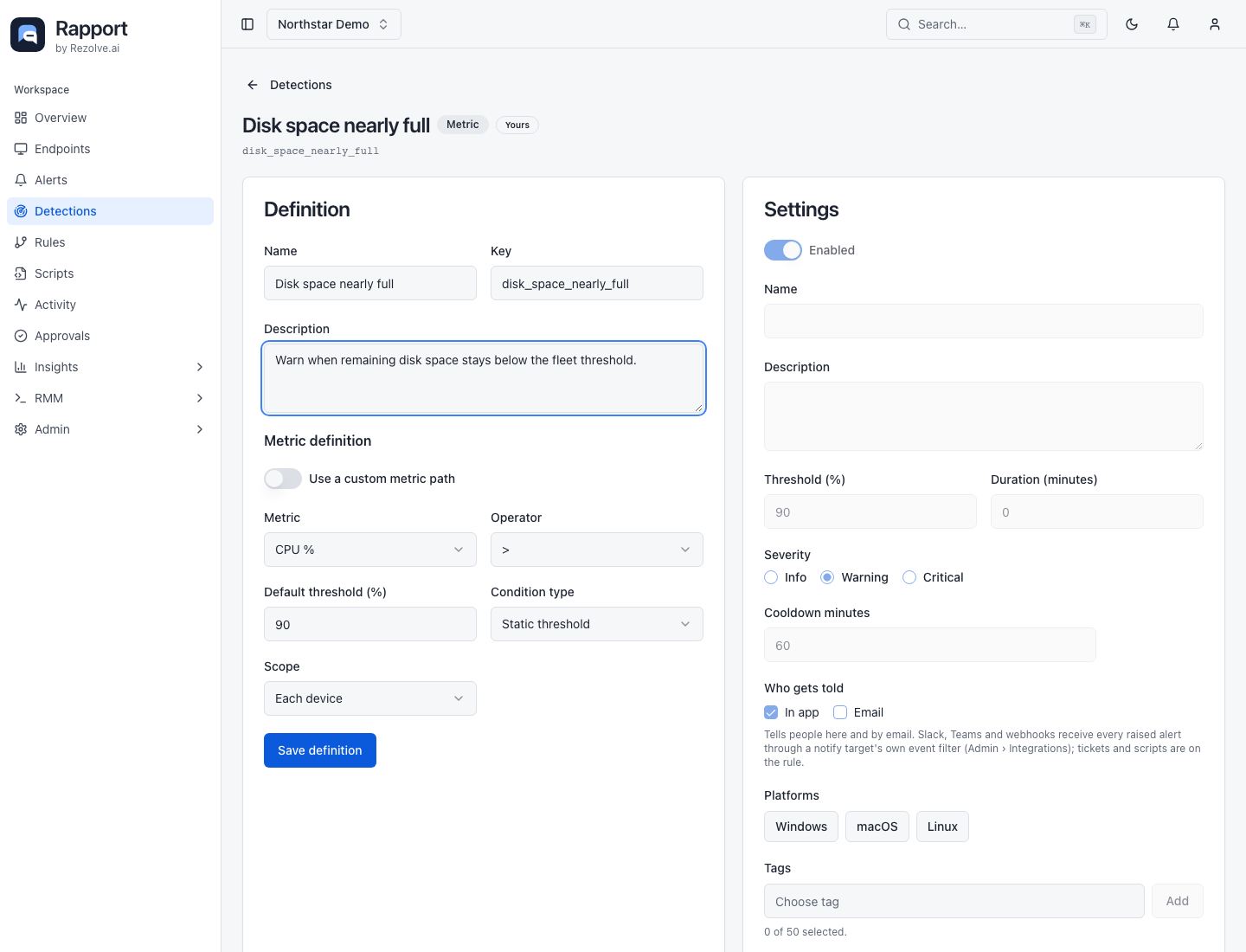Screen dimensions: 1246x952
Task: Click the Rapport logo icon
Action: pyautogui.click(x=28, y=35)
